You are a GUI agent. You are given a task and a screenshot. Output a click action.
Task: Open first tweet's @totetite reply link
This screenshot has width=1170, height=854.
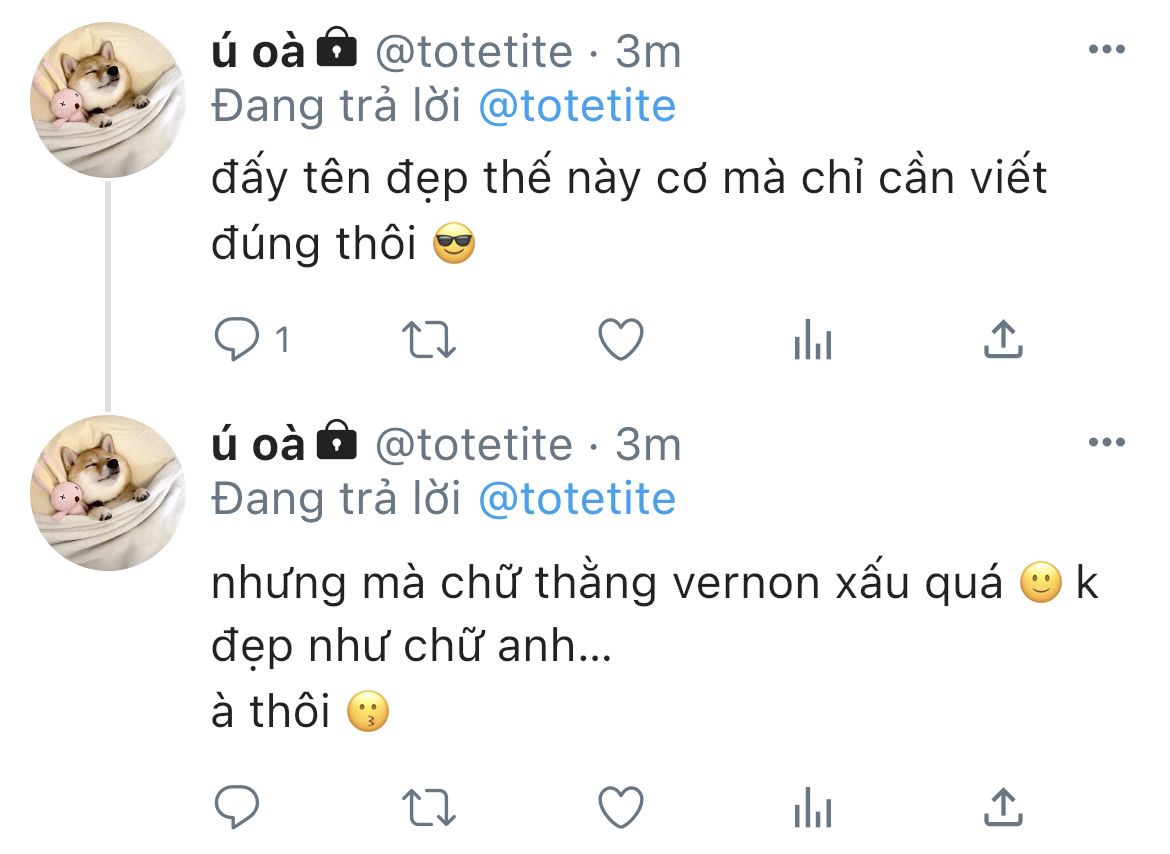577,106
